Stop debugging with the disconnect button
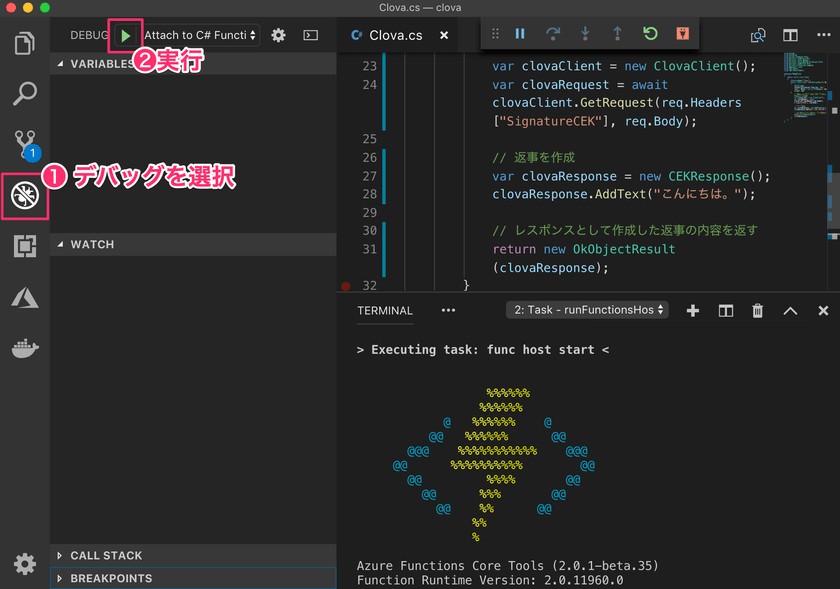 tap(682, 34)
